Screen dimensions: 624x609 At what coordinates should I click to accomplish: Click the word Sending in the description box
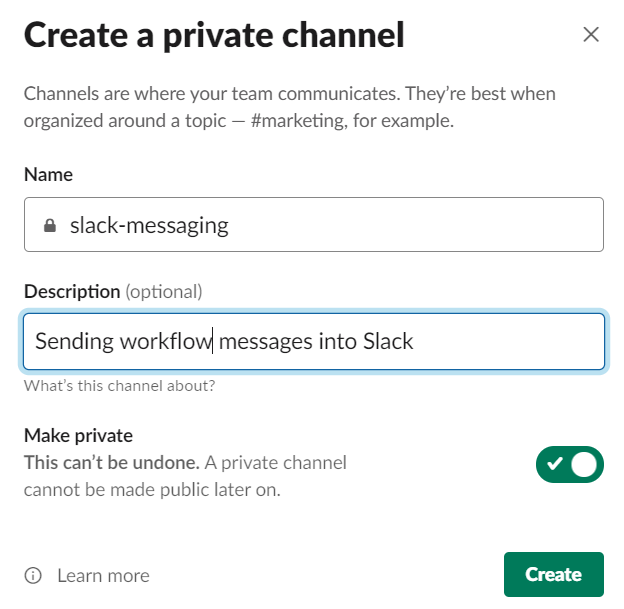tap(74, 342)
